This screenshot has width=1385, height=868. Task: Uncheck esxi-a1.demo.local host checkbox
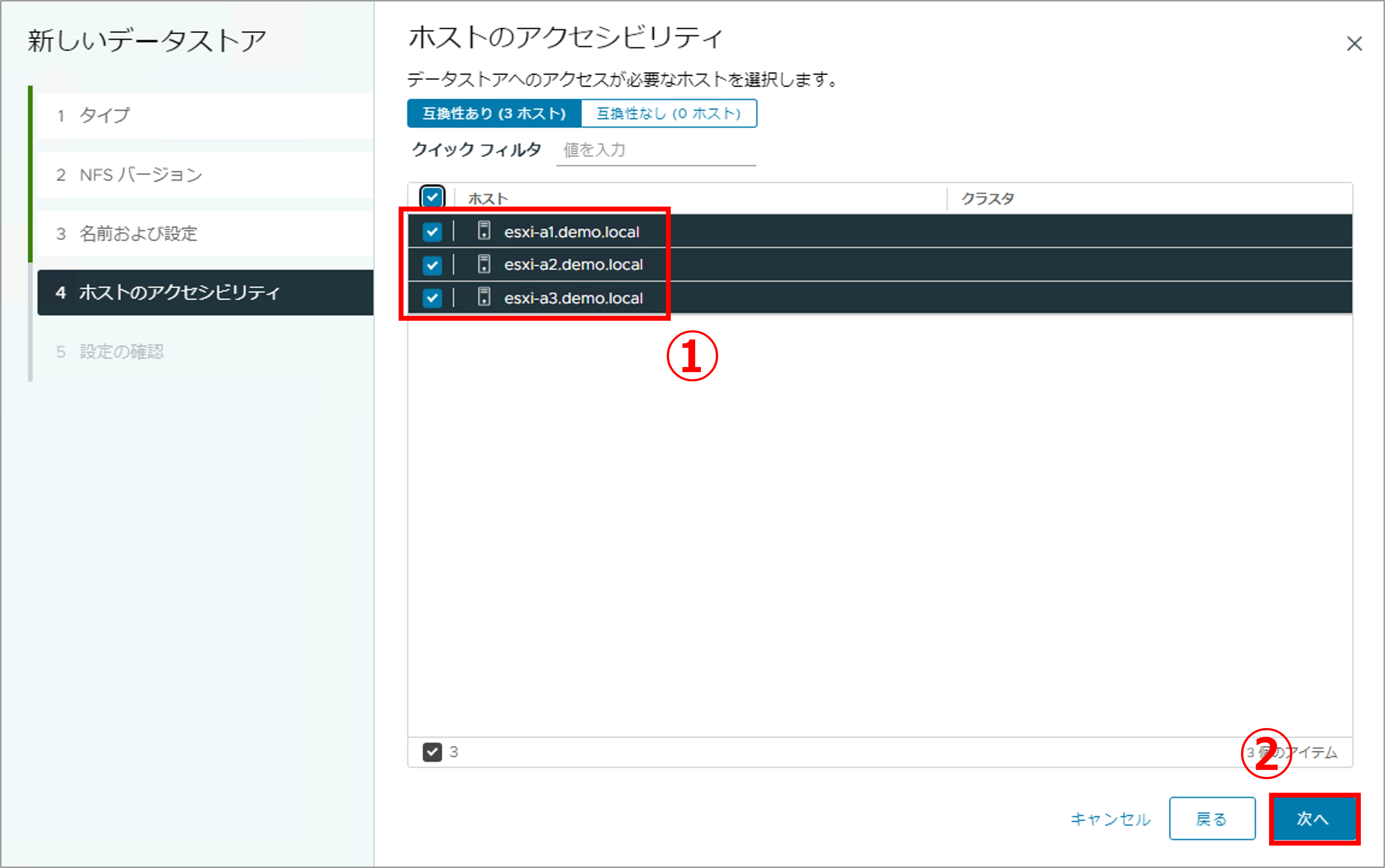coord(432,232)
